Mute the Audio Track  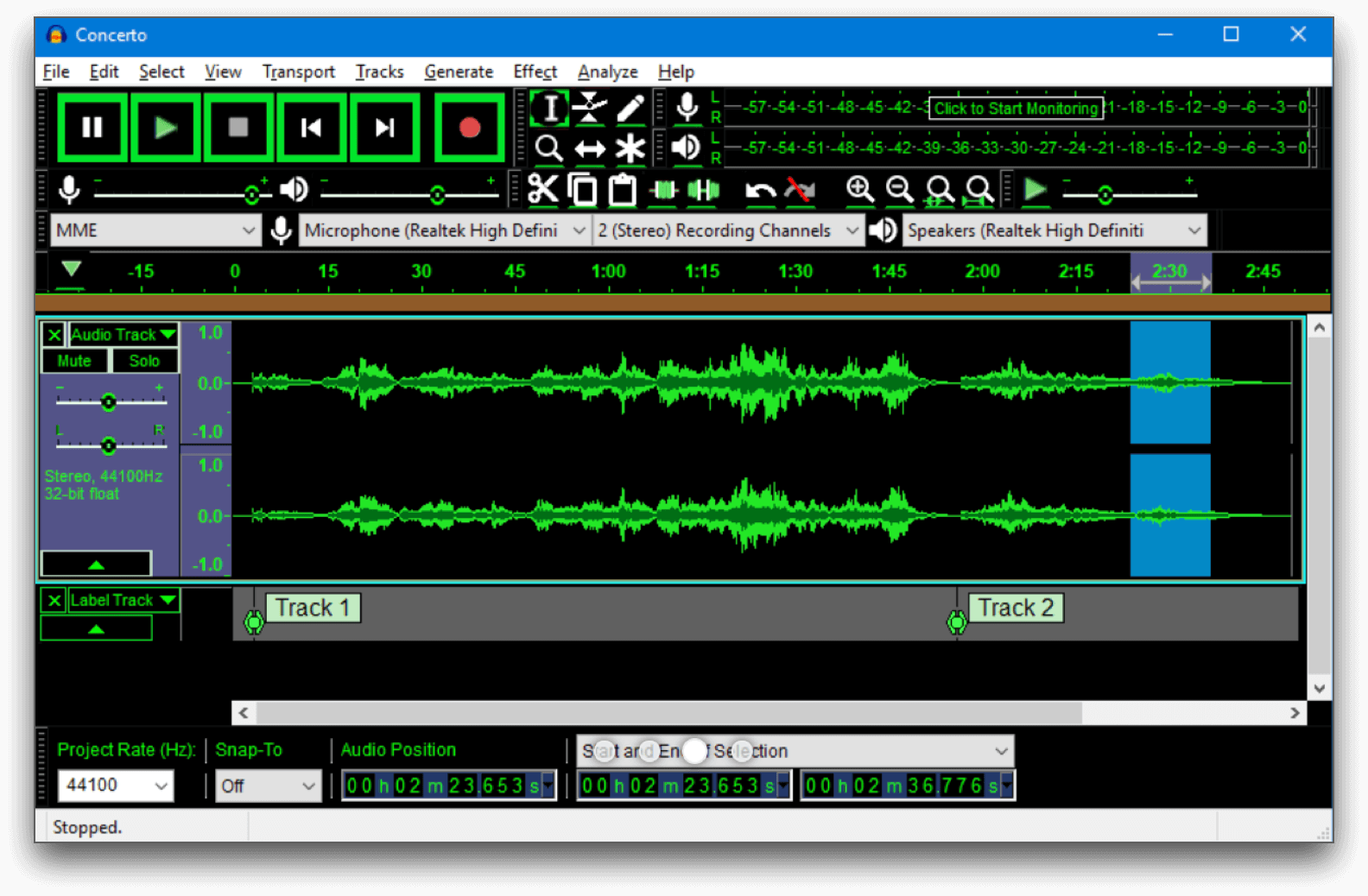[74, 361]
